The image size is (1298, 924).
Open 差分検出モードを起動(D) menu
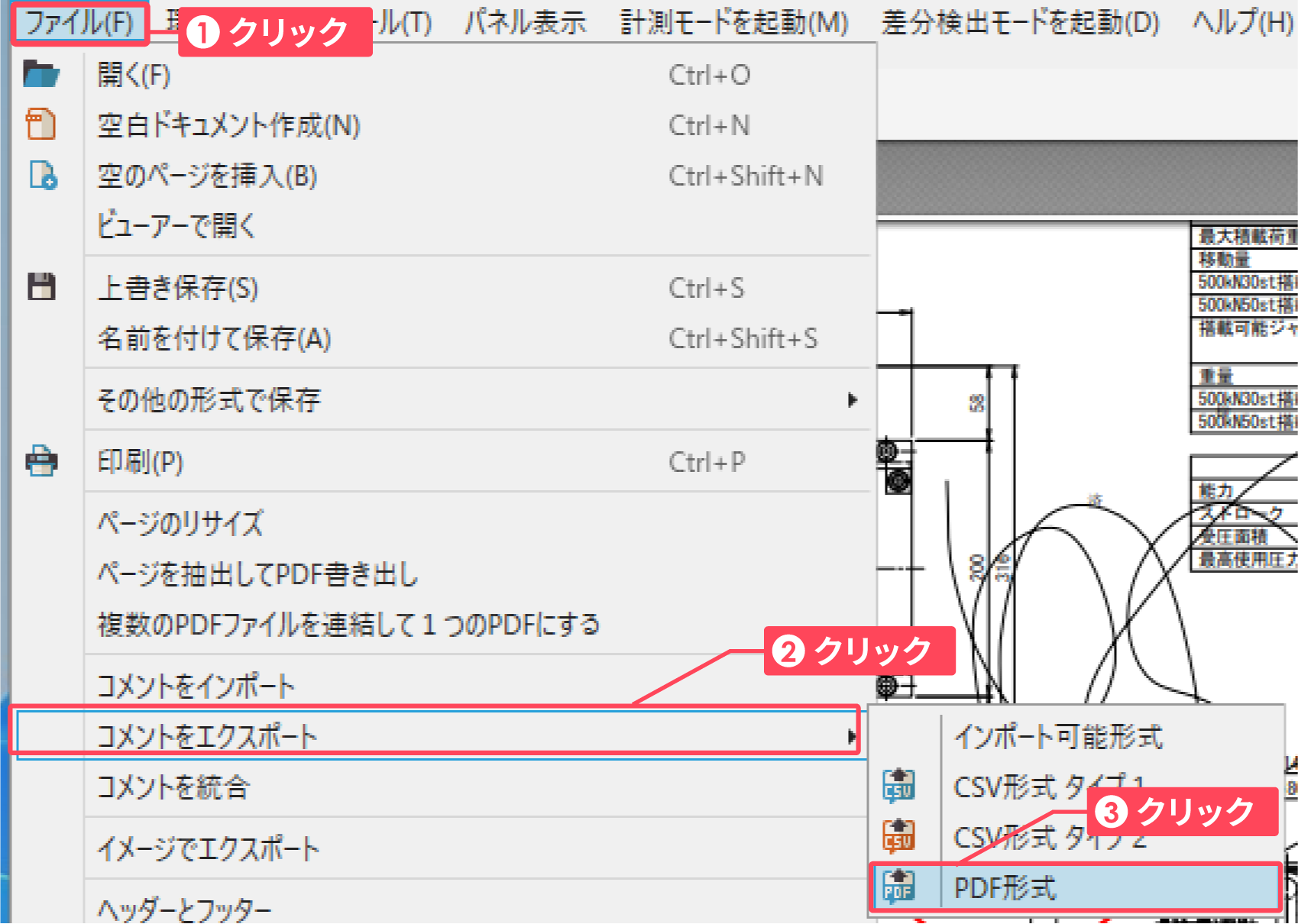[1021, 22]
